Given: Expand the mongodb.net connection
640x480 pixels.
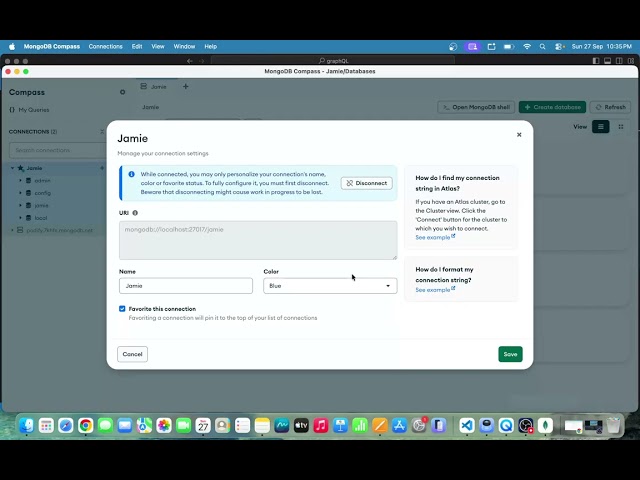Looking at the screenshot, I should [x=12, y=230].
